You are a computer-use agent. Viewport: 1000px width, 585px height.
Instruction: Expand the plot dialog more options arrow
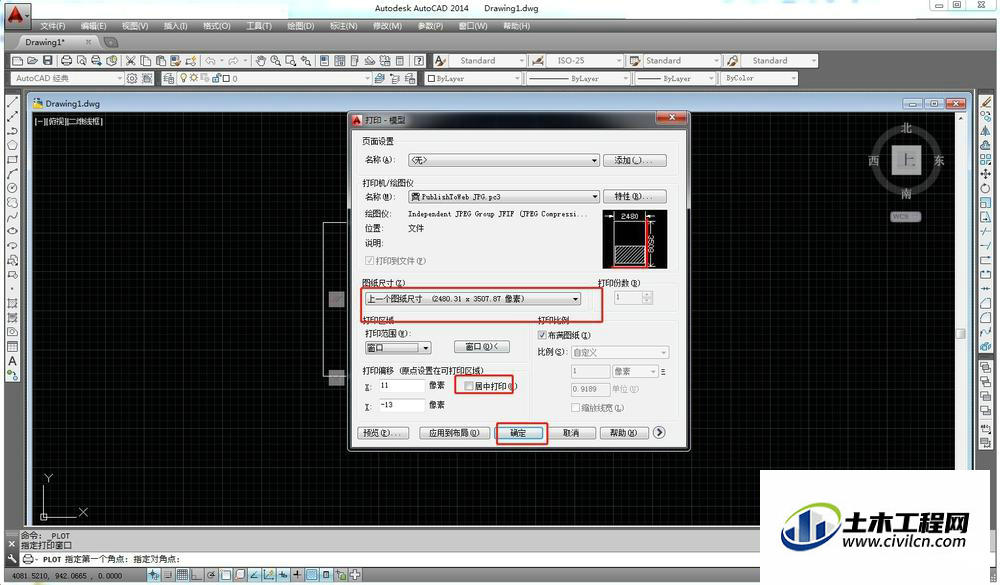coord(659,433)
